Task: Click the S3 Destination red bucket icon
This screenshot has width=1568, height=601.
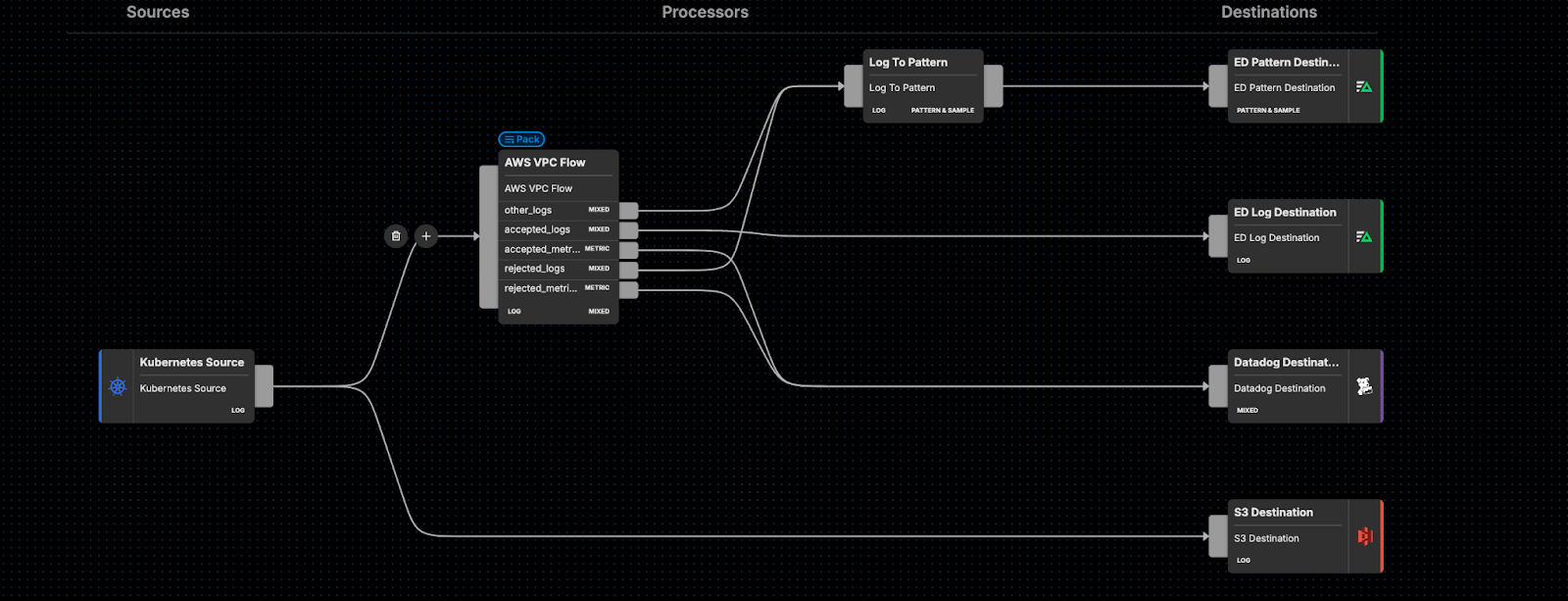Action: [1364, 536]
